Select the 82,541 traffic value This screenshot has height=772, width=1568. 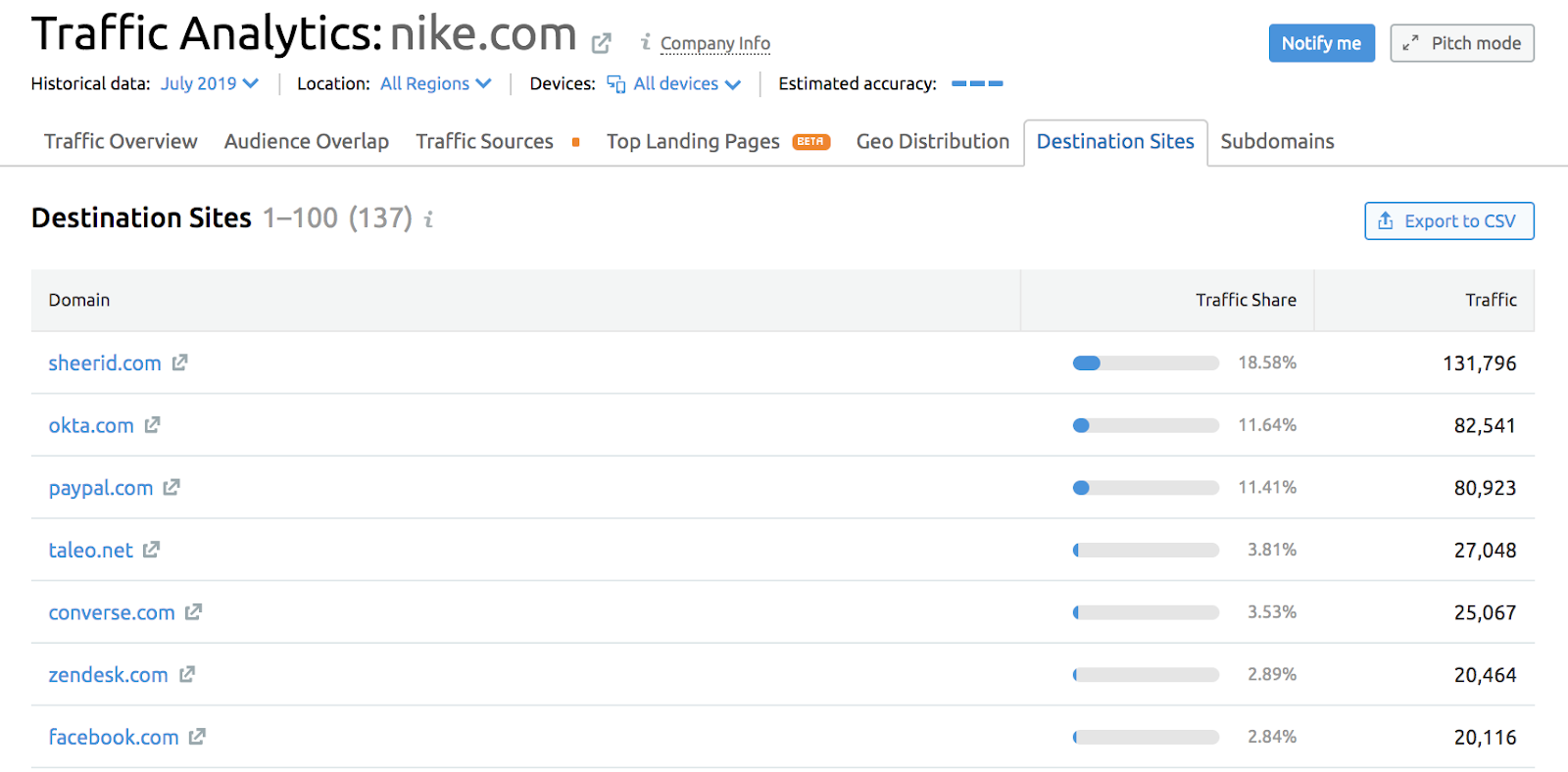coord(1485,426)
